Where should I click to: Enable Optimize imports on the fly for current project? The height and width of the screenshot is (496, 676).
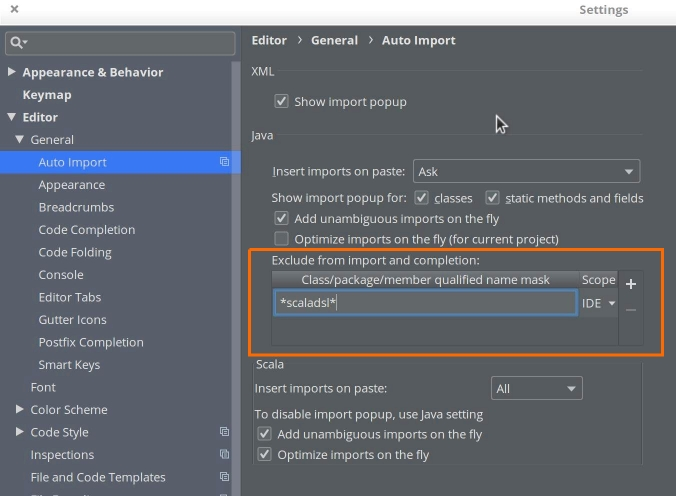(282, 239)
